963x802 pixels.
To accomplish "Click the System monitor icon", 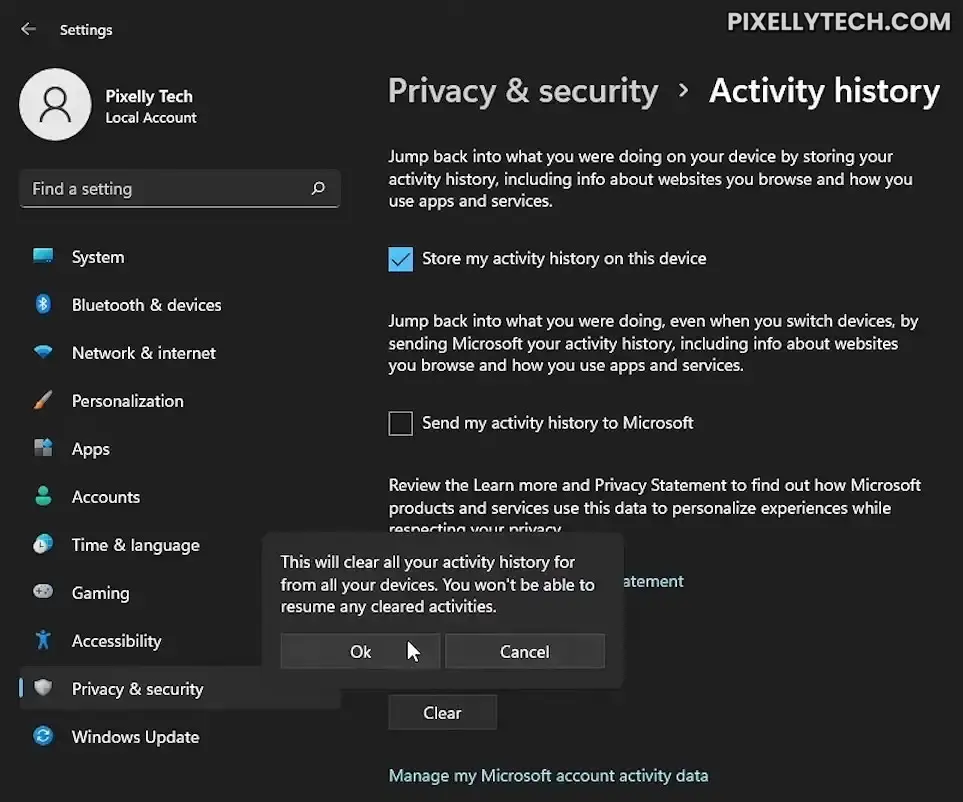I will click(x=43, y=256).
